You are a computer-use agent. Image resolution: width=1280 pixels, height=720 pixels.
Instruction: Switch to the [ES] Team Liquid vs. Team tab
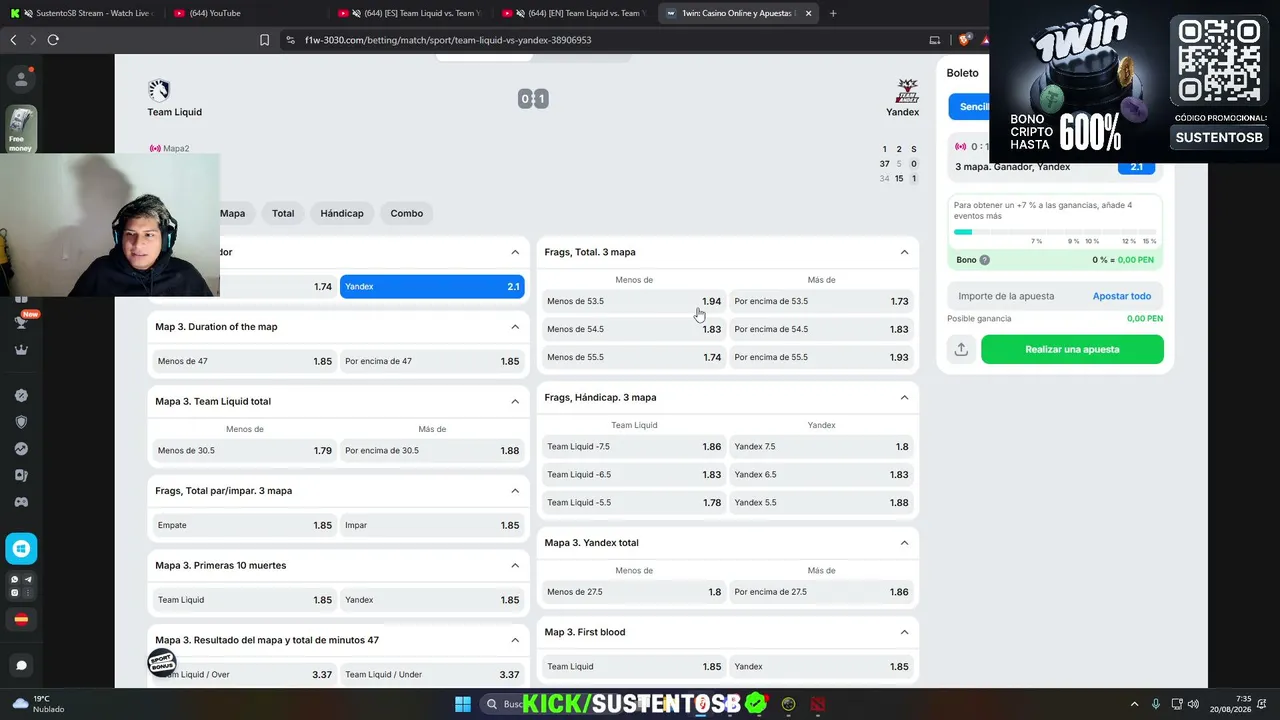tap(411, 13)
